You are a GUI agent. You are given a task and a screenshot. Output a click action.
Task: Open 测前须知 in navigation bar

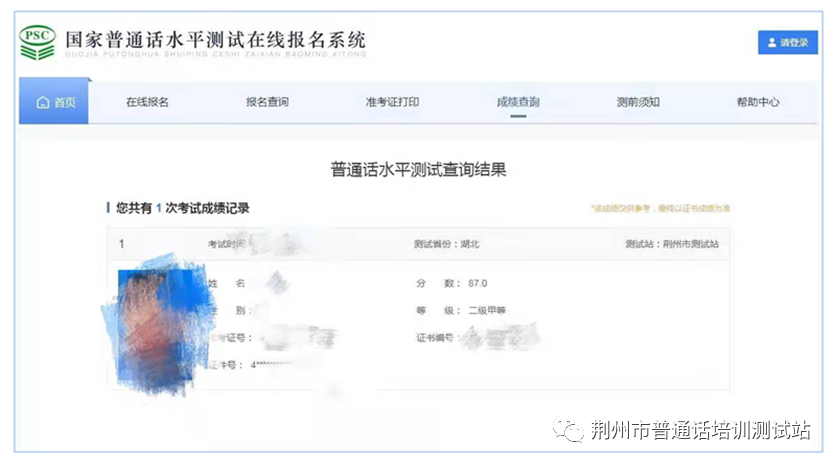(638, 102)
